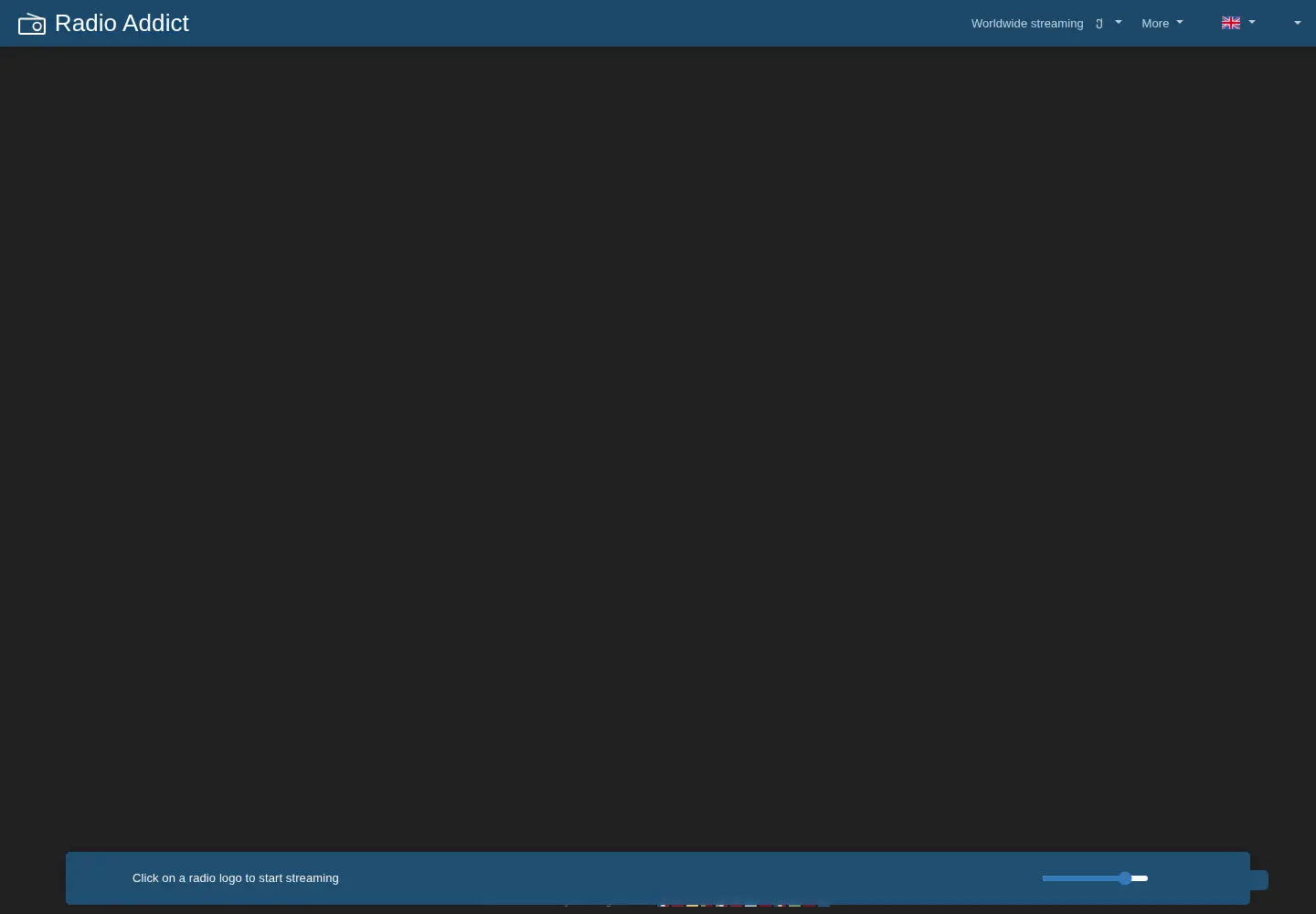Screen dimensions: 1316x914
Task: Click 'Click on a radio logo to start streaming'
Action: pos(236,878)
